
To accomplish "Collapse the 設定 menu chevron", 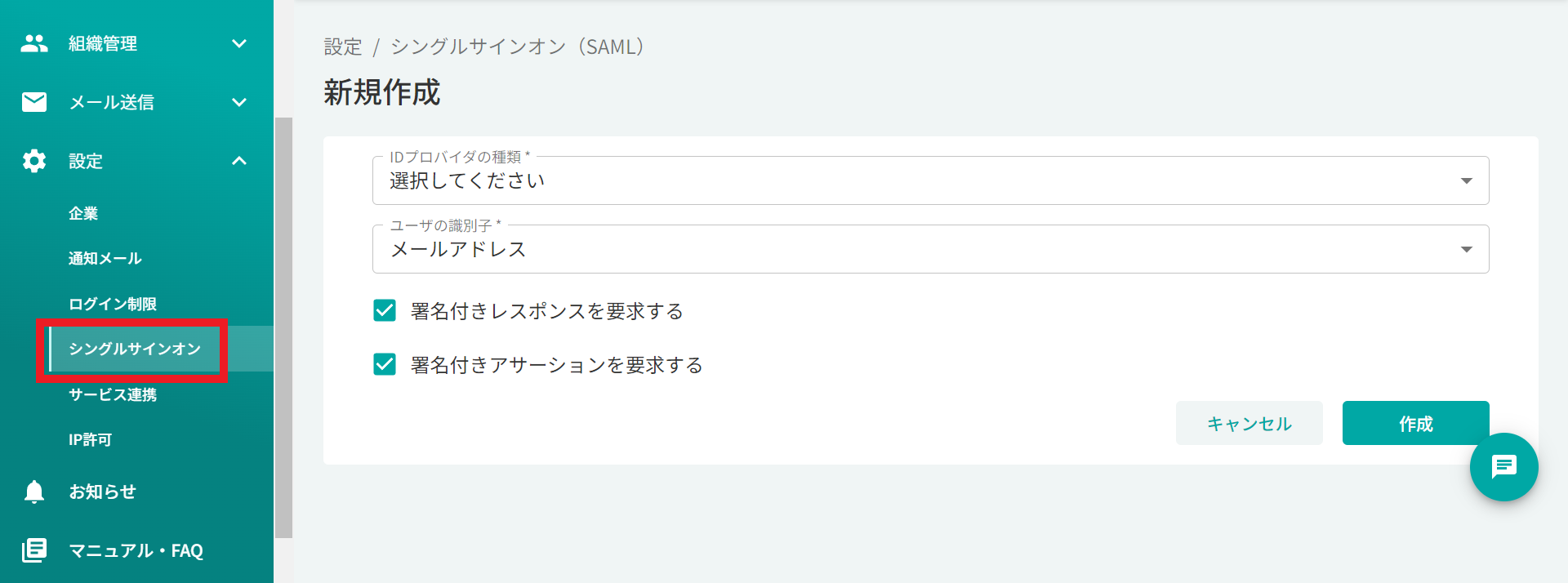I will 239,161.
